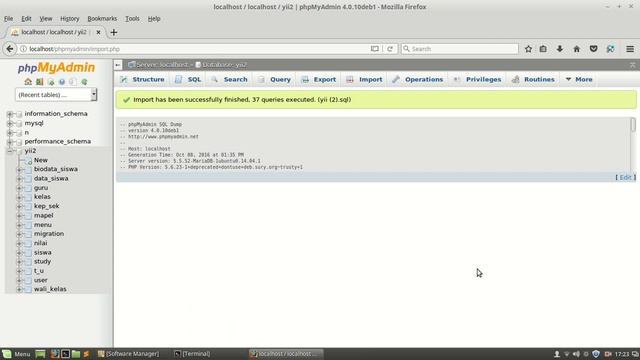The image size is (640, 360).
Task: Click the phpMyAdmin logo
Action: [56, 67]
